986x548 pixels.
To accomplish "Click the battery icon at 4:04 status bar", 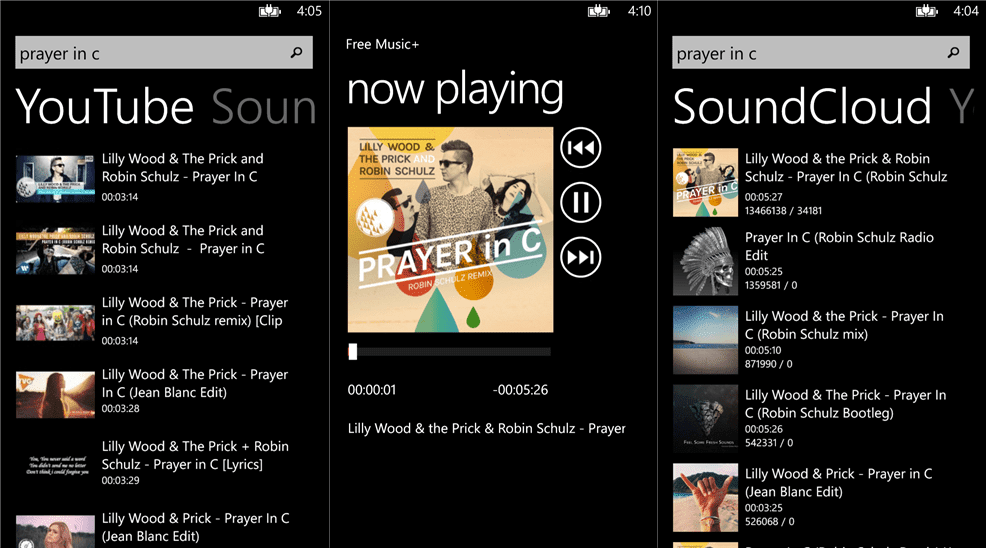I will coord(926,11).
